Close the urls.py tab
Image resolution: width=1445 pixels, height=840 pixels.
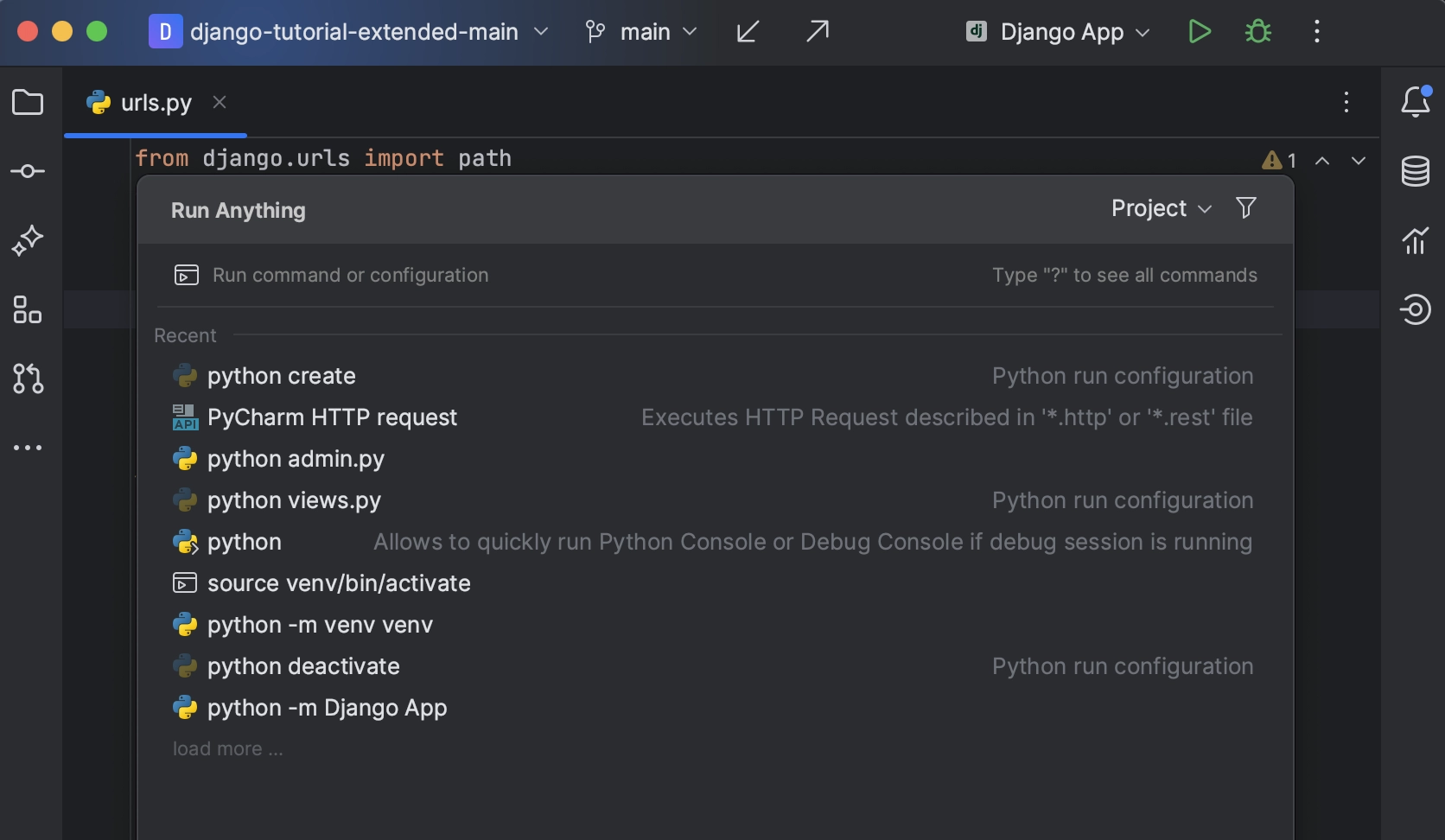pyautogui.click(x=220, y=102)
